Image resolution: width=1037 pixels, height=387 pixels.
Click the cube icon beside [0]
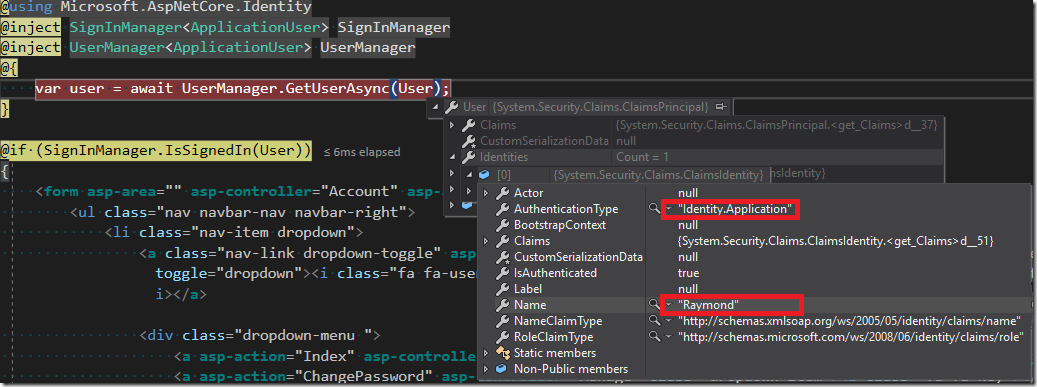click(484, 175)
